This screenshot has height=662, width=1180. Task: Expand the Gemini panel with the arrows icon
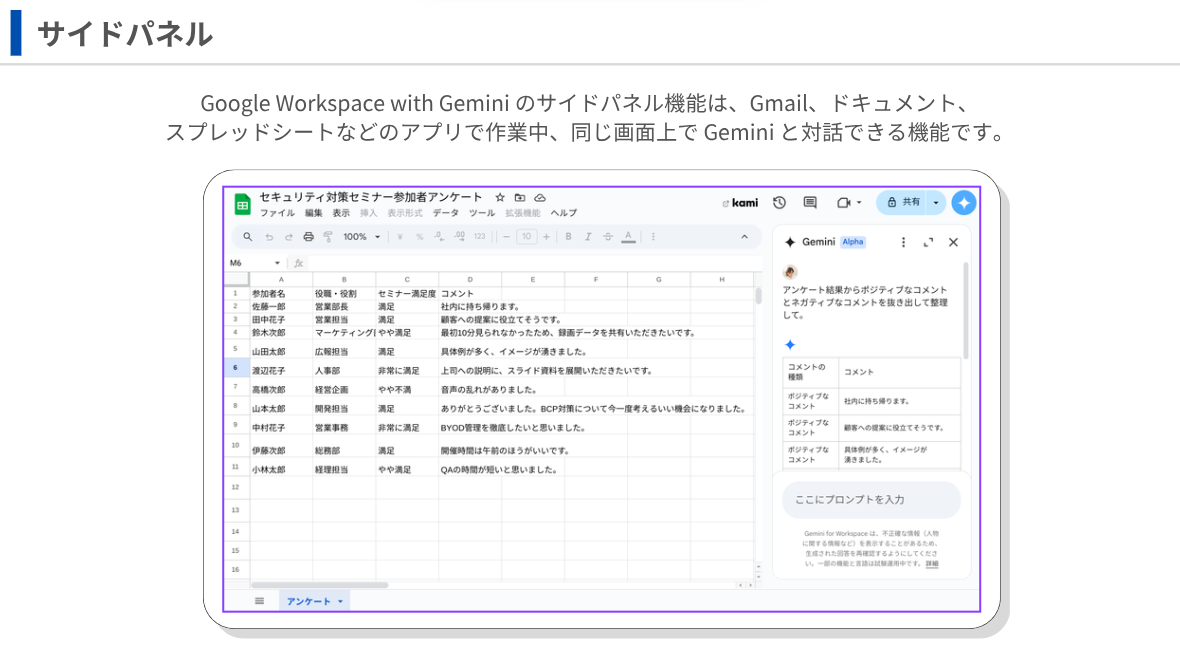(x=928, y=242)
